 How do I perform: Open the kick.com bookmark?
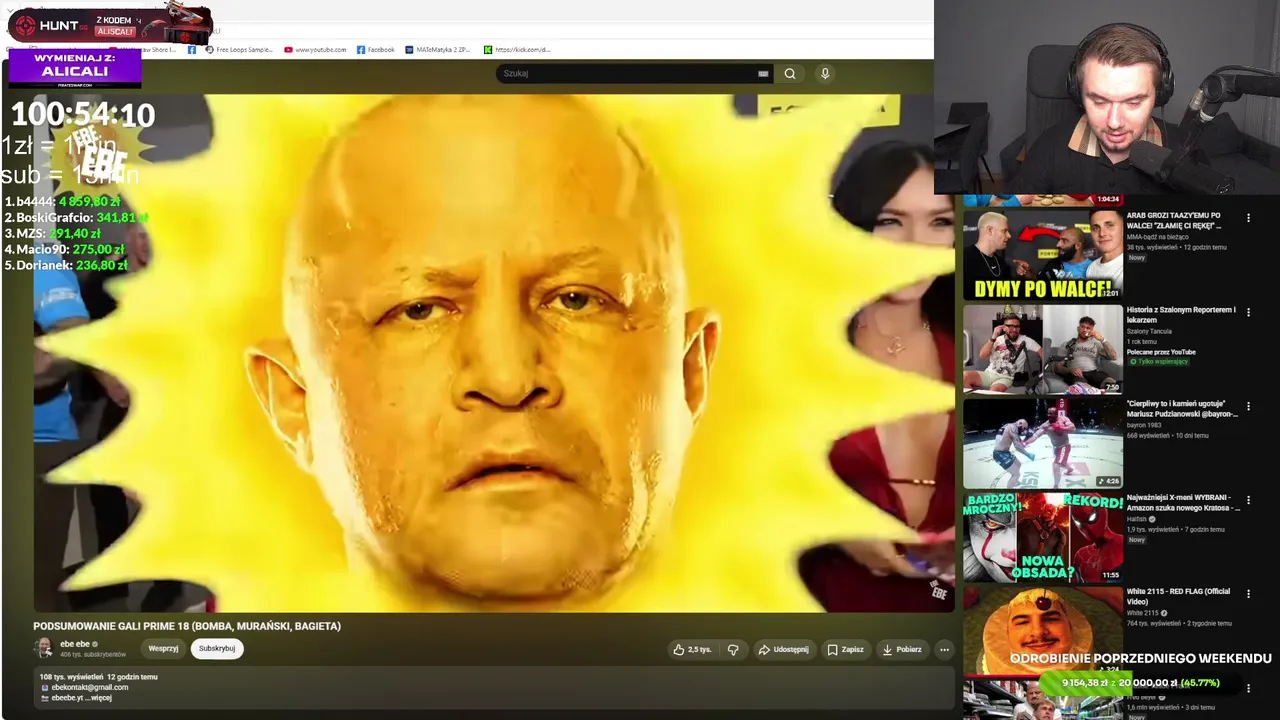coord(517,49)
